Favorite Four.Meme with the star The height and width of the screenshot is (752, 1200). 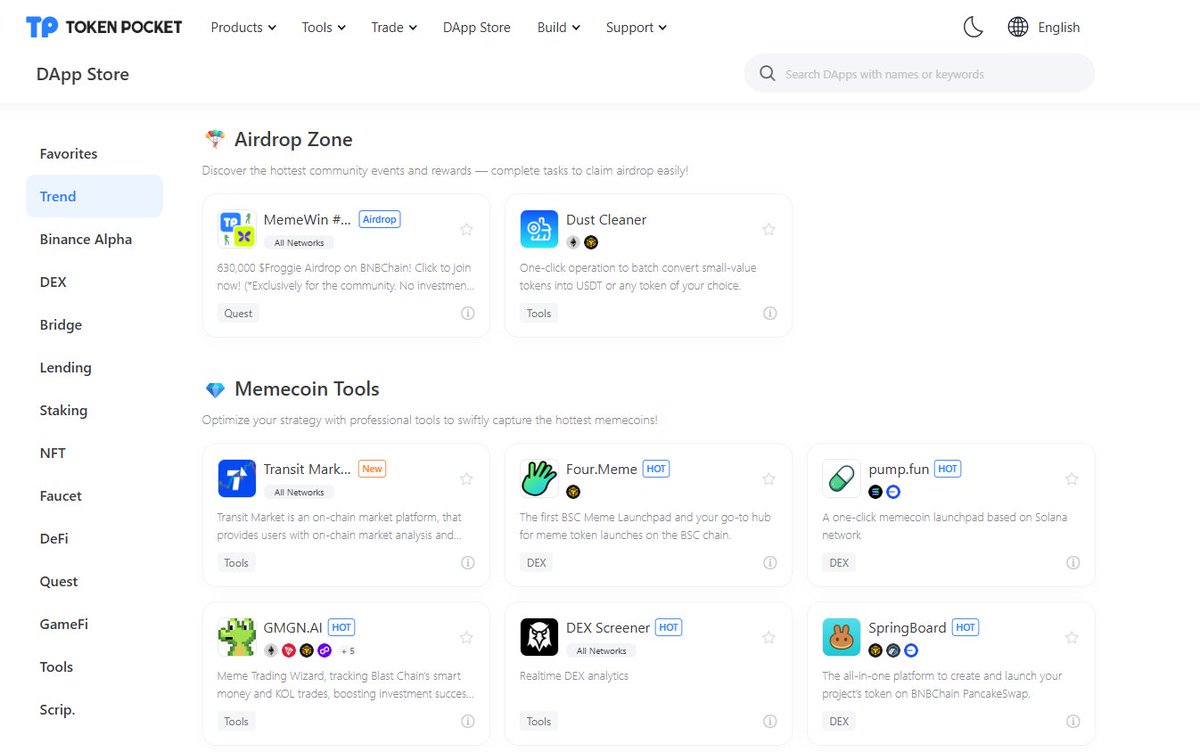pyautogui.click(x=768, y=479)
